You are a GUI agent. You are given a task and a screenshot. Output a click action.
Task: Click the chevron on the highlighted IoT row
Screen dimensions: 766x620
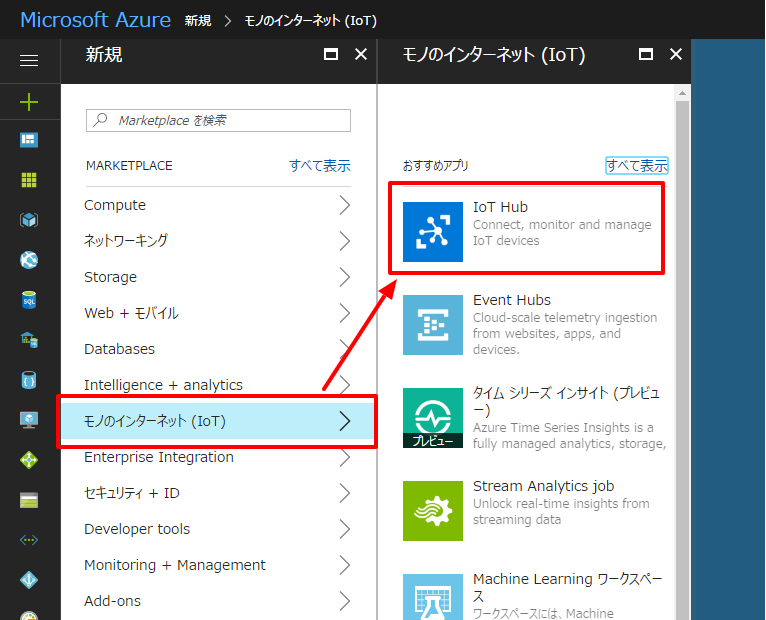[x=345, y=421]
